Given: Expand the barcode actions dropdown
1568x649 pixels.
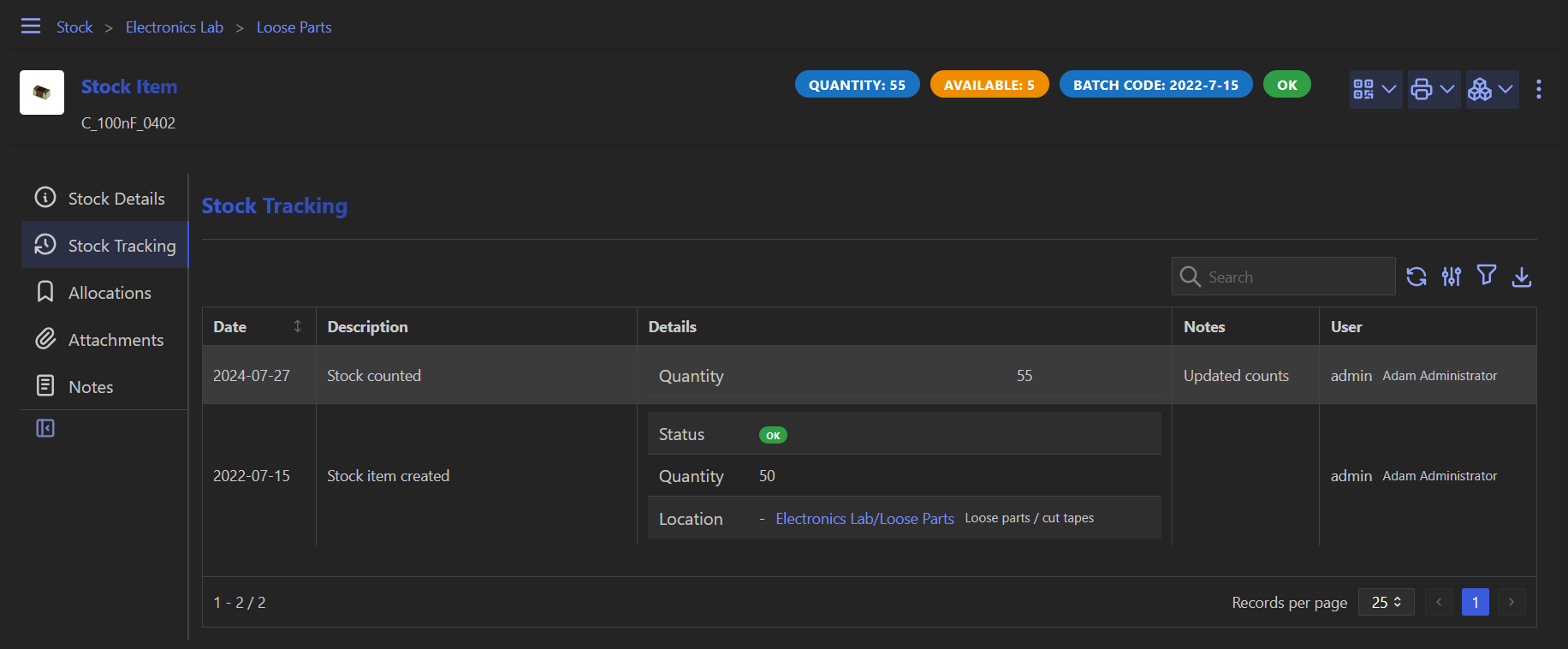Looking at the screenshot, I should click(x=1375, y=89).
